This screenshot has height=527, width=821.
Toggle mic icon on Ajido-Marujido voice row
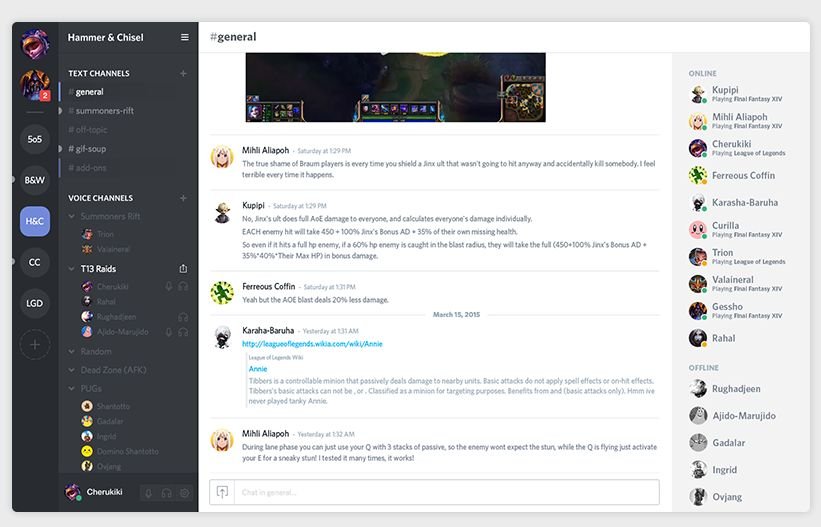169,332
